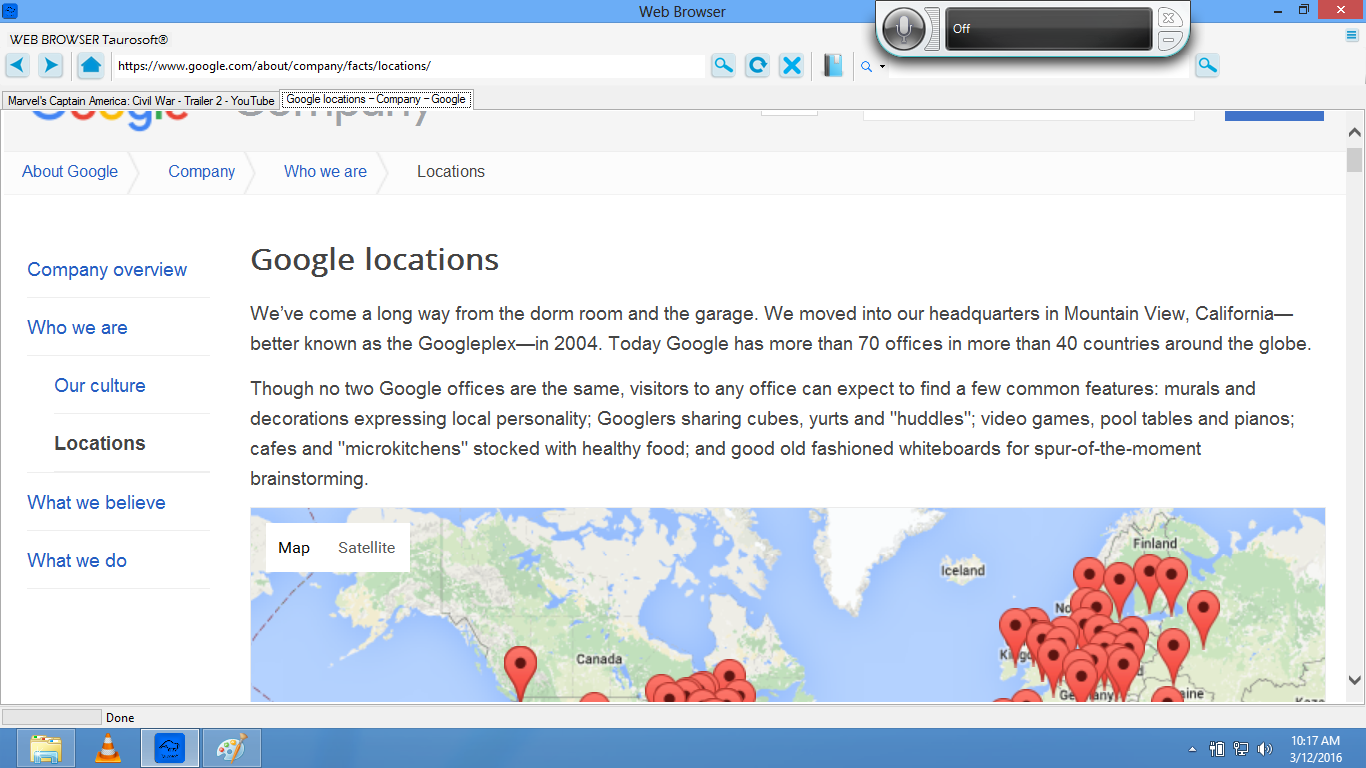Click into the URL address field
This screenshot has width=1366, height=768.
click(x=408, y=66)
